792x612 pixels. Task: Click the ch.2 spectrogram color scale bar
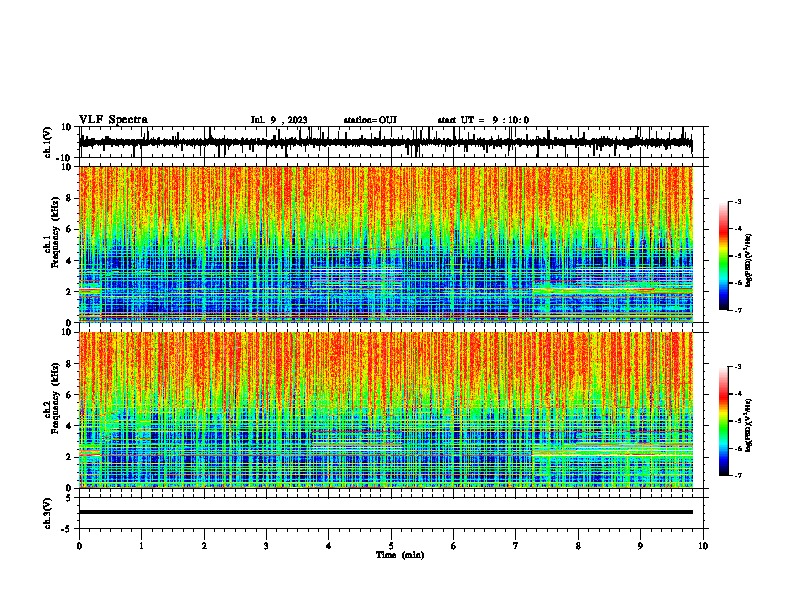(x=723, y=421)
